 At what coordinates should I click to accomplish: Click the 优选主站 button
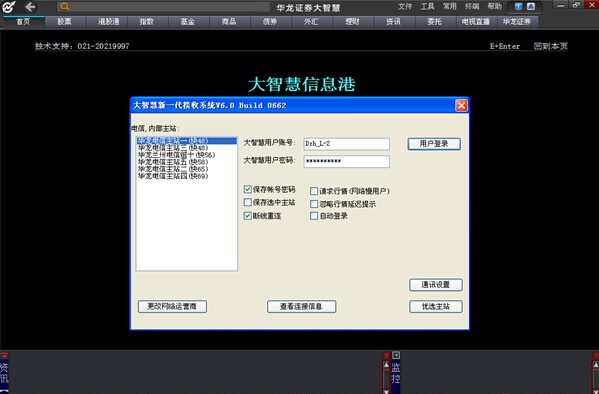click(435, 306)
